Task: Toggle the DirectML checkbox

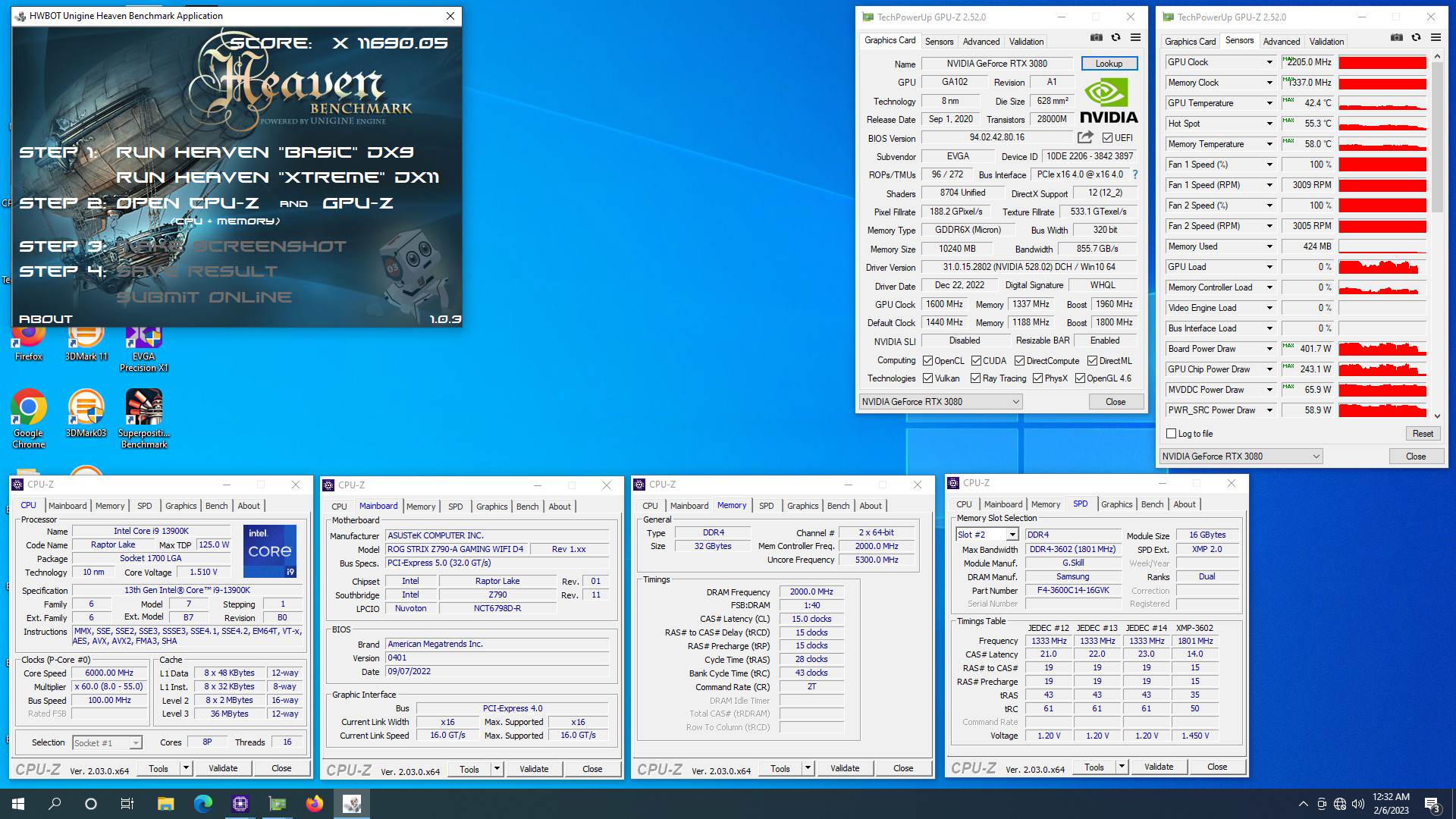Action: click(1092, 361)
